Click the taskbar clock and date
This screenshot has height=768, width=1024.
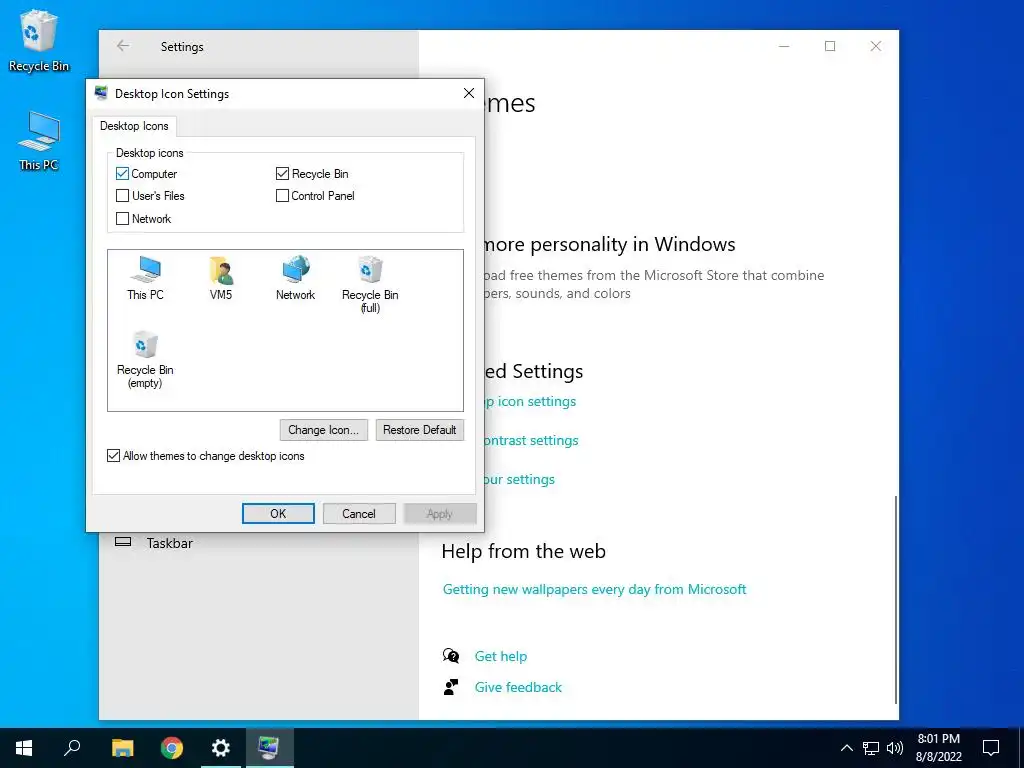(x=938, y=748)
